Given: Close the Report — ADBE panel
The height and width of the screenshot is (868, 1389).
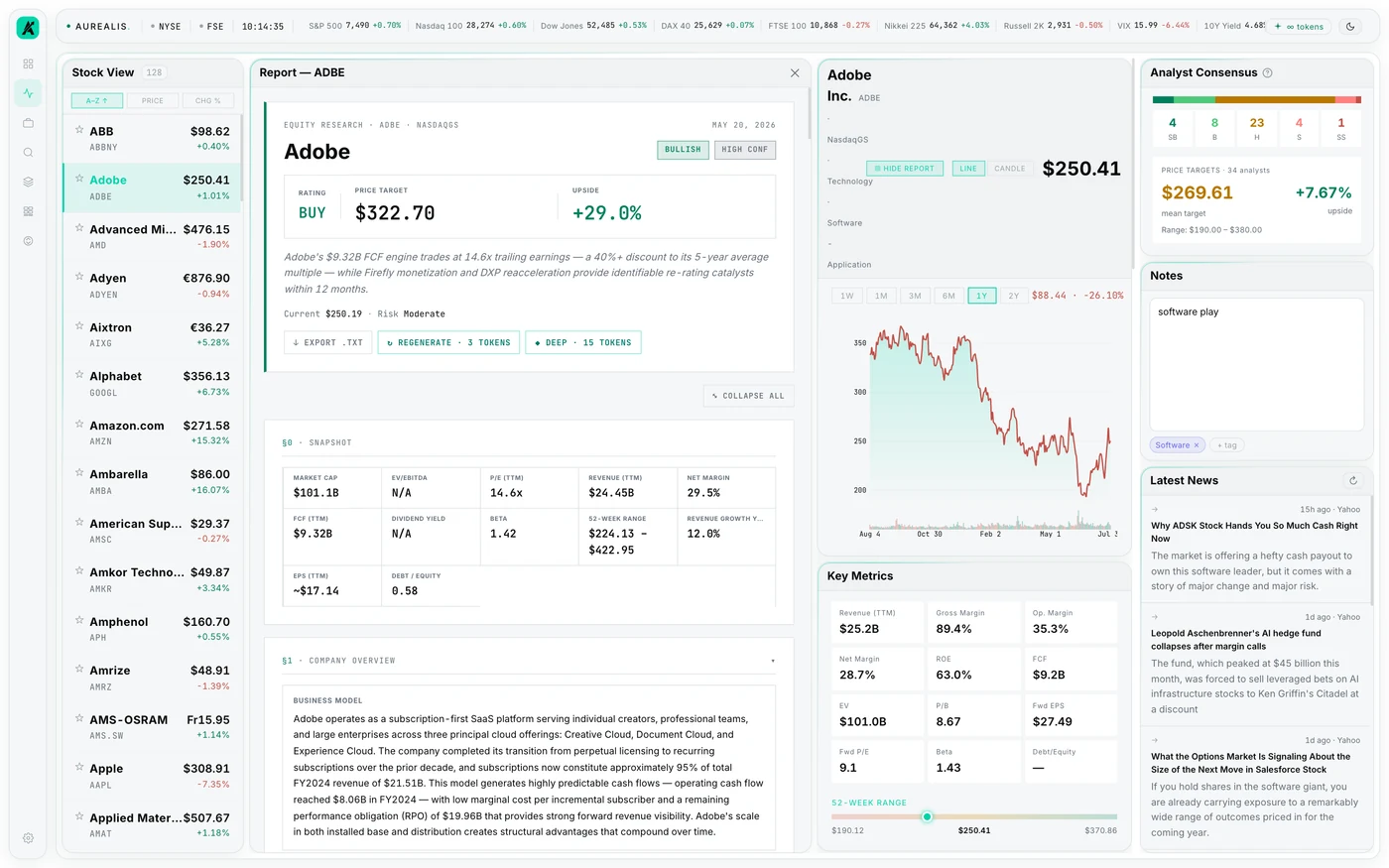Looking at the screenshot, I should click(795, 72).
